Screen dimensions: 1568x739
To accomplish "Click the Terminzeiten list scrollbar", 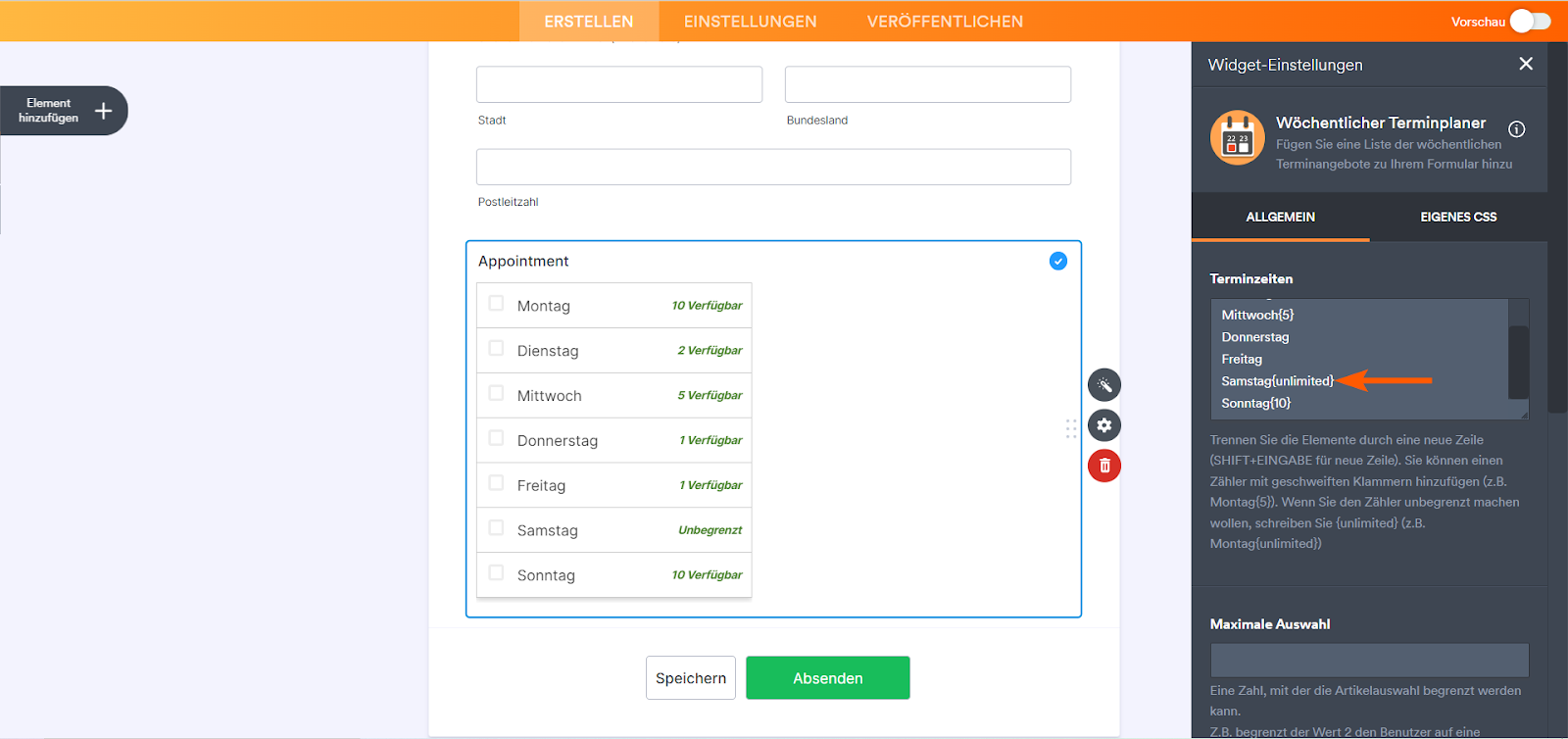I will [1518, 361].
